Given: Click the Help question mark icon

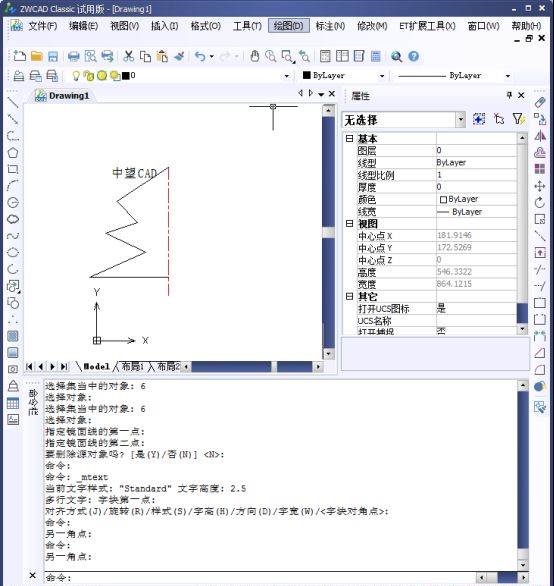Looking at the screenshot, I should point(413,56).
